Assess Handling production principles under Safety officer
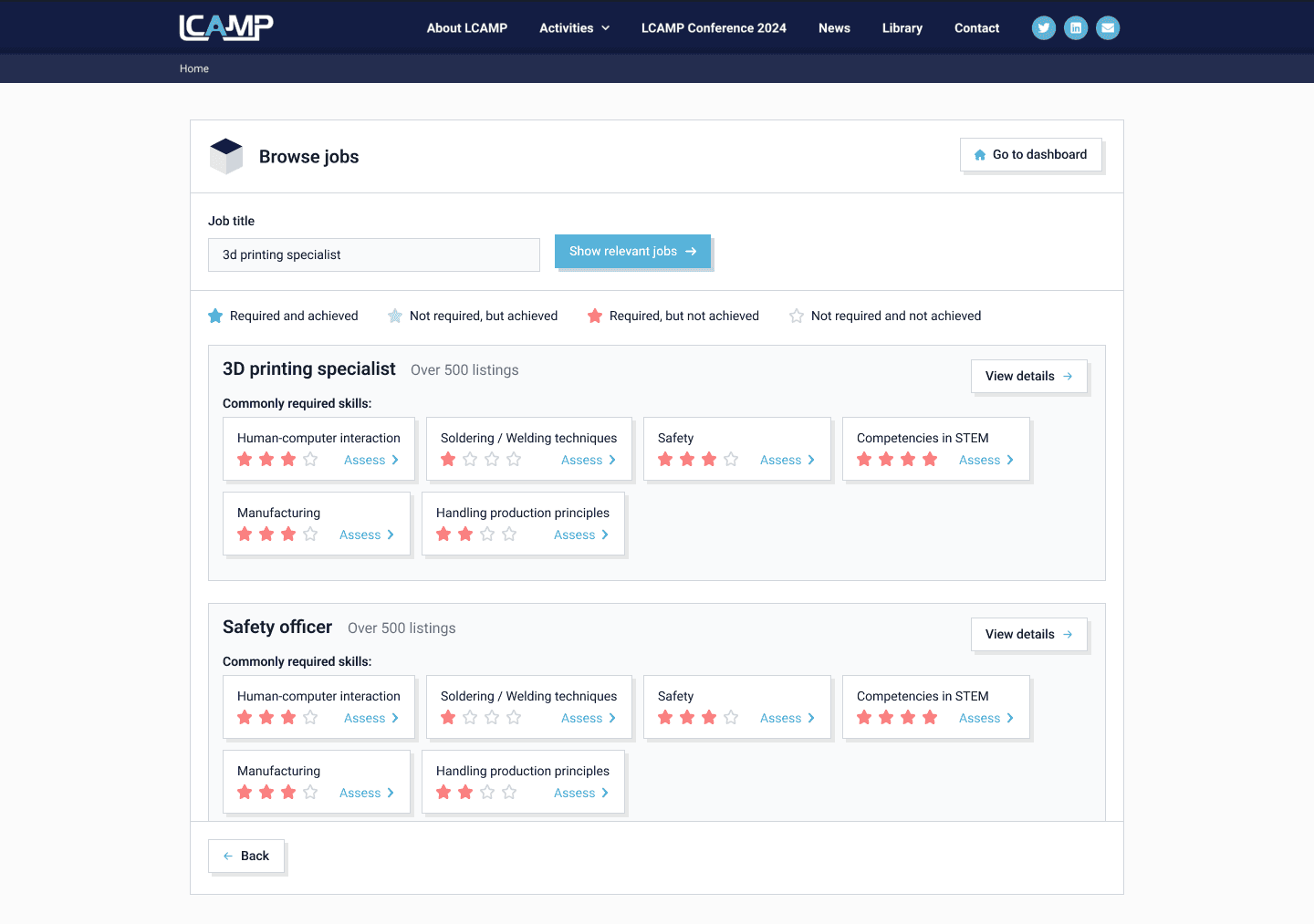 (581, 793)
